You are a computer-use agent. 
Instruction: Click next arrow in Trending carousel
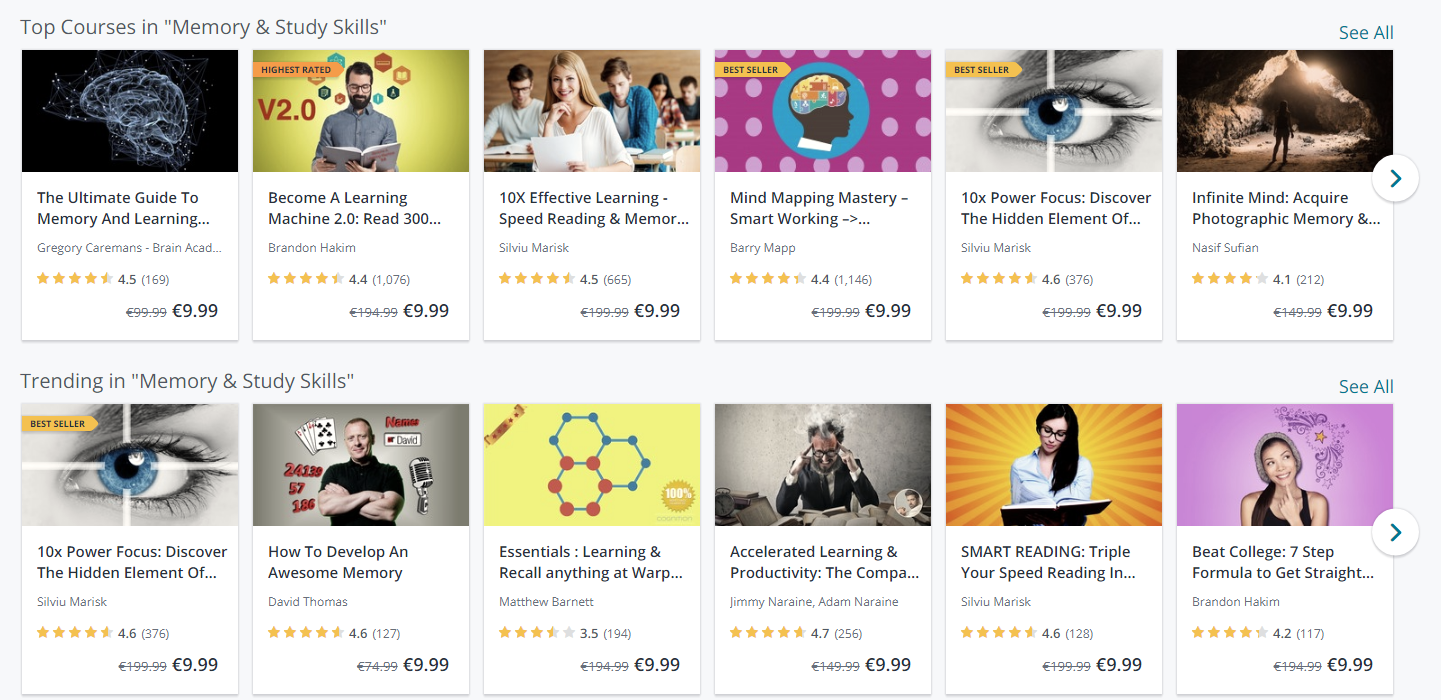tap(1395, 532)
